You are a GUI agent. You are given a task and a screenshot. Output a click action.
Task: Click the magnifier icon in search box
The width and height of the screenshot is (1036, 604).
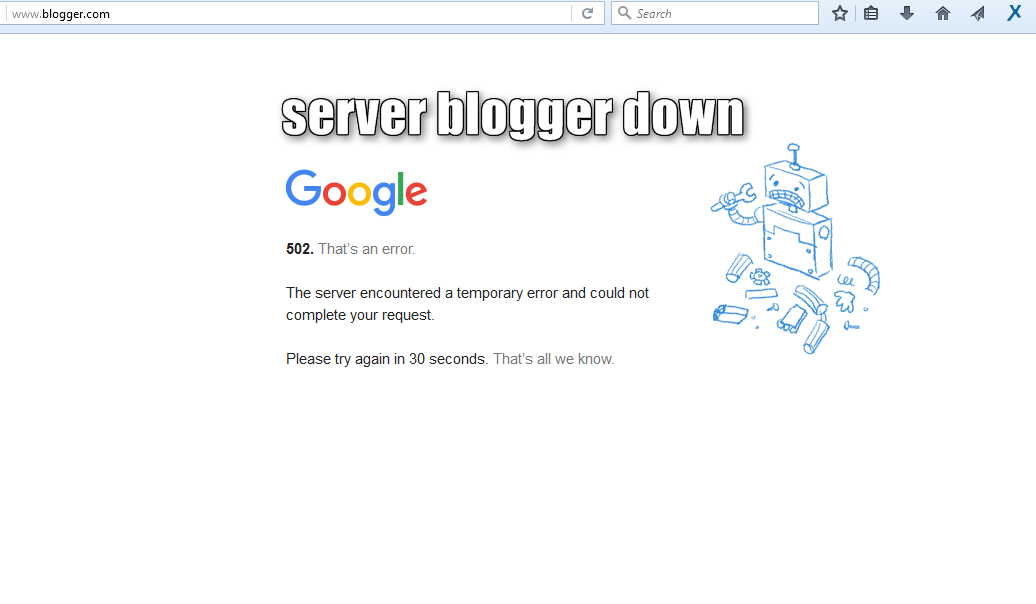624,13
